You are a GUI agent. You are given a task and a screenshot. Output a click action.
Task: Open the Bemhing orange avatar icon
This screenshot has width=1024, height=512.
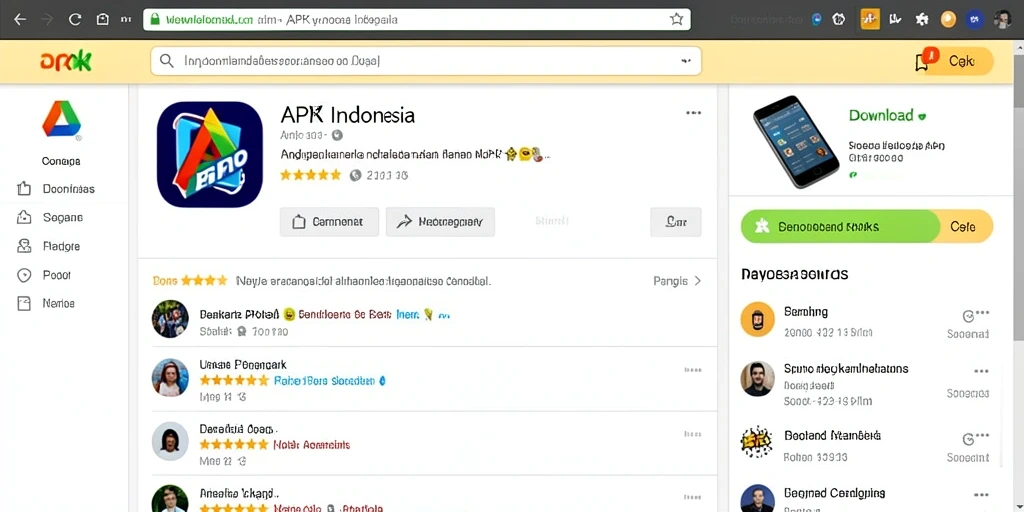click(758, 319)
